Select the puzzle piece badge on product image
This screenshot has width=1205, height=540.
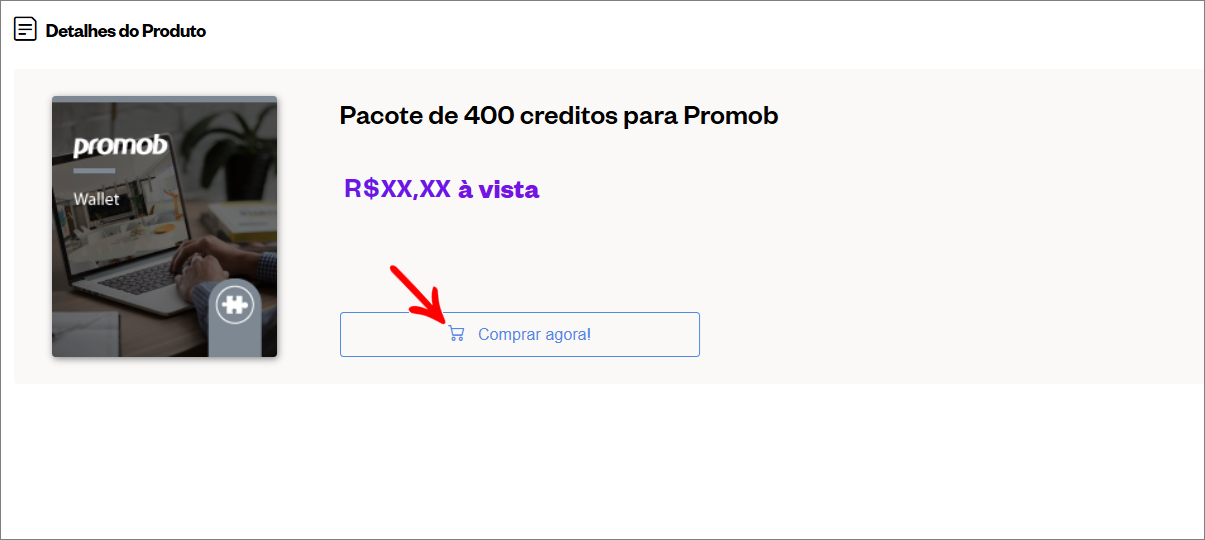235,305
